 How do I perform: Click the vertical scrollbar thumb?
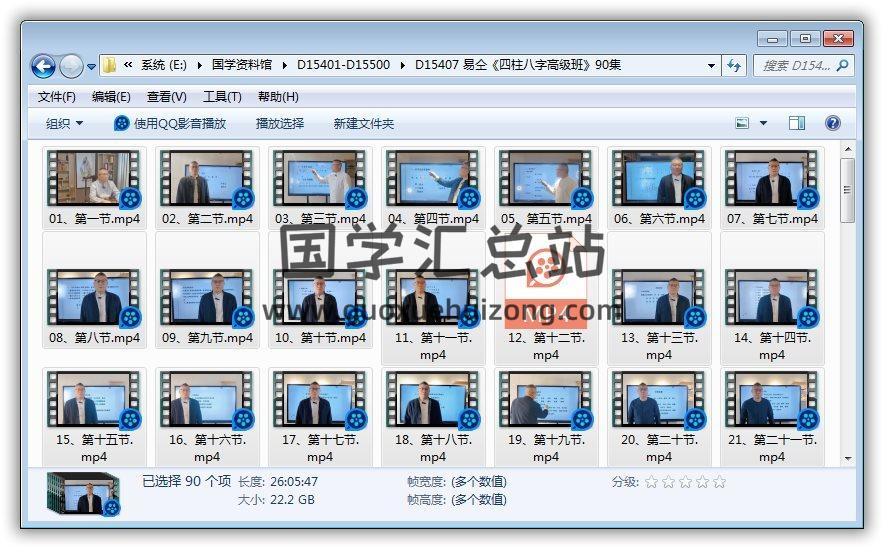click(x=847, y=190)
